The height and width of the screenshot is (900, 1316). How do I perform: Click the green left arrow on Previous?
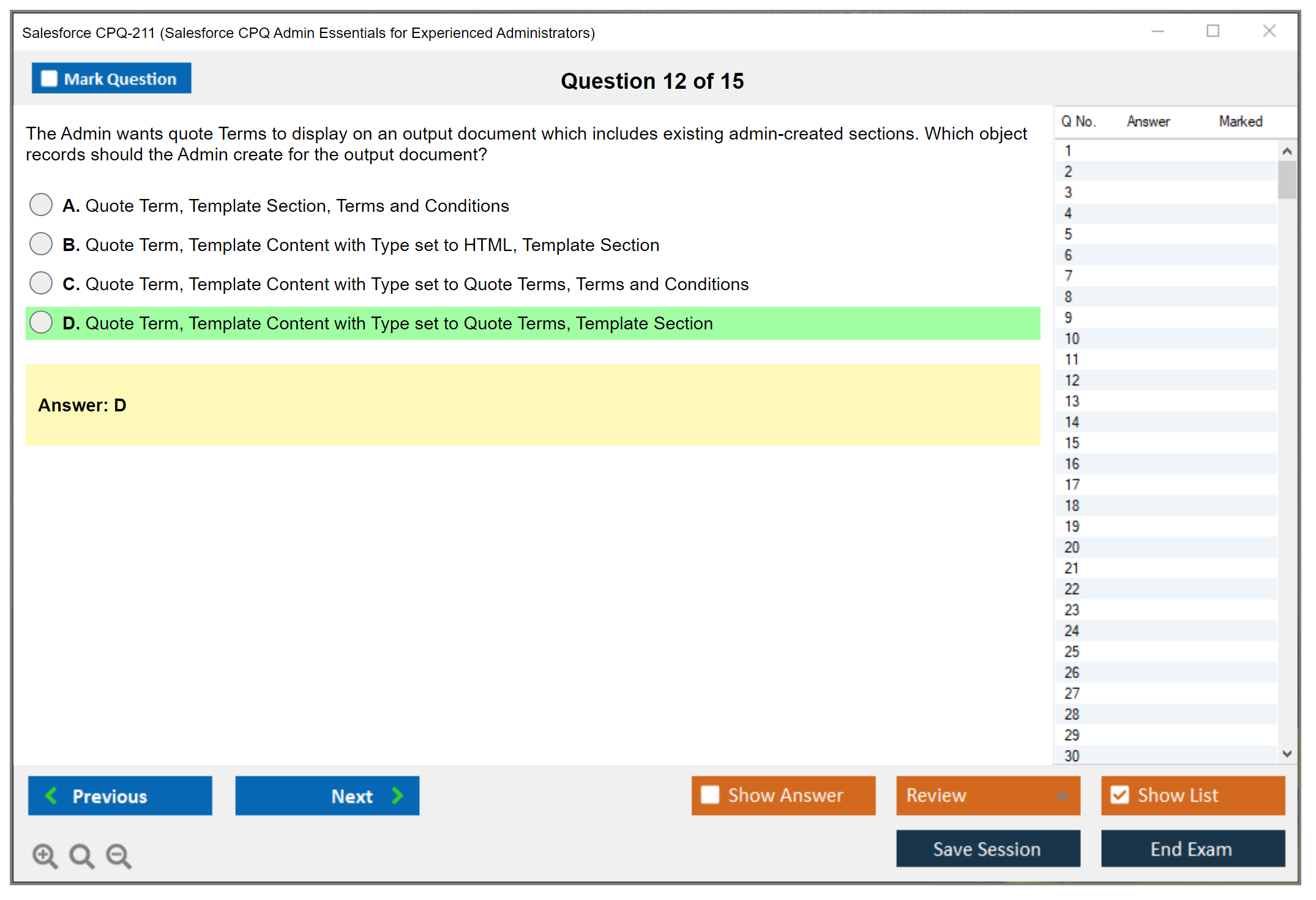tap(51, 795)
